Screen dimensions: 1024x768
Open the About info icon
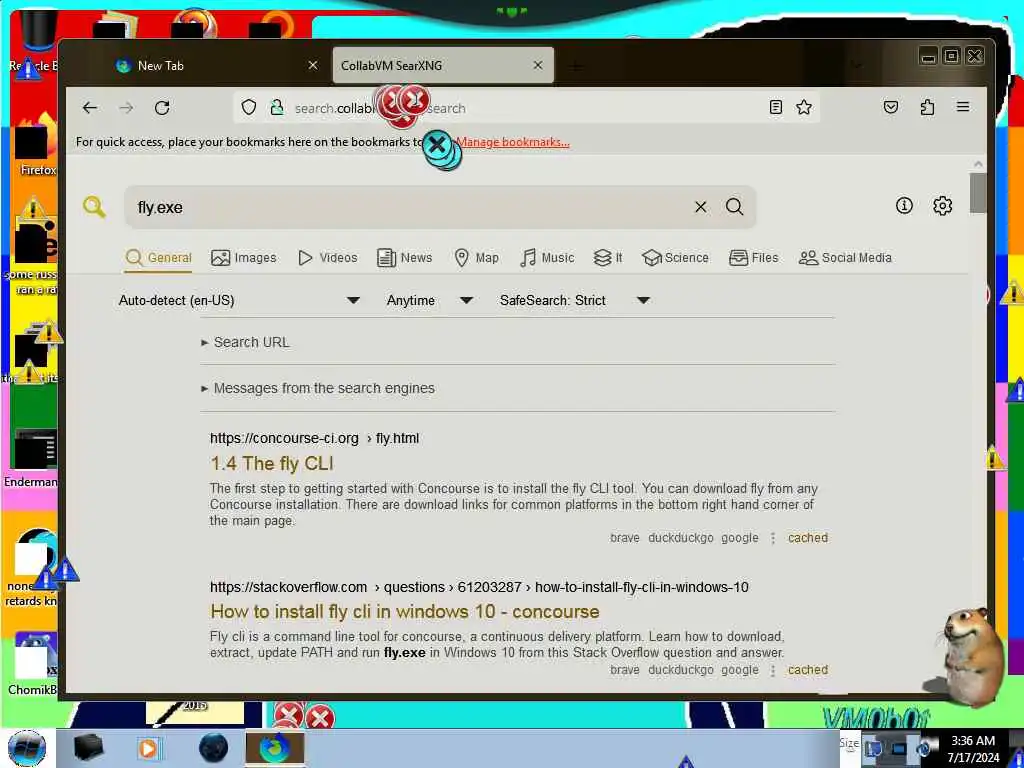(x=904, y=206)
